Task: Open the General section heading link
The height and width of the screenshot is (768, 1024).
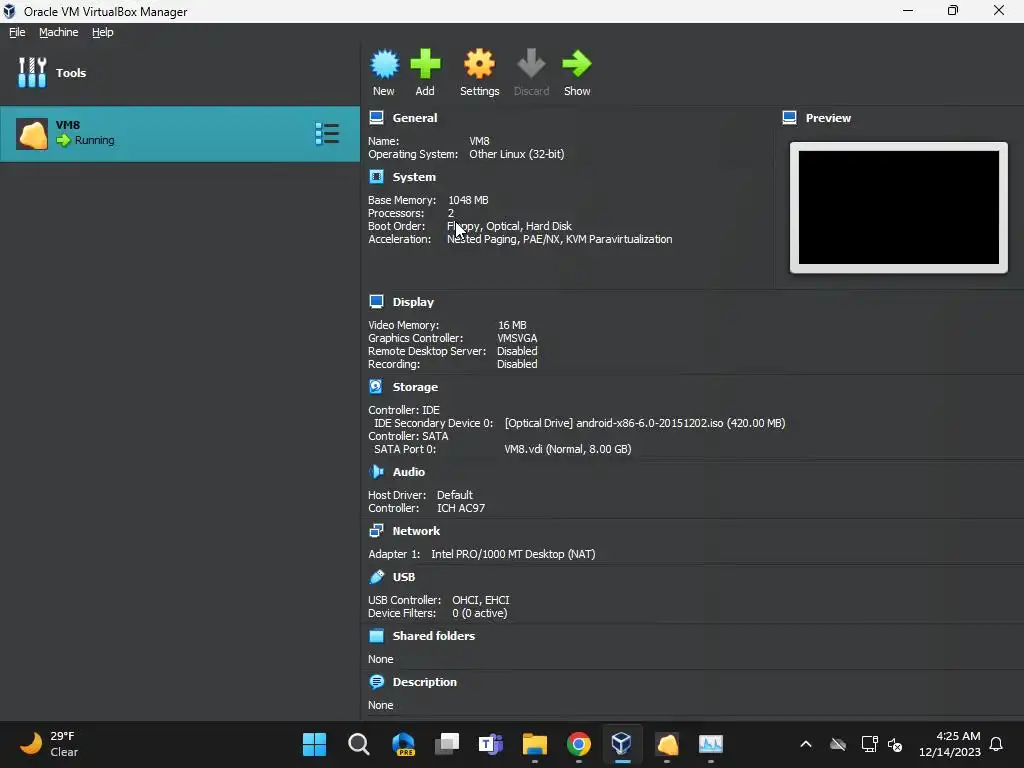Action: pos(415,118)
